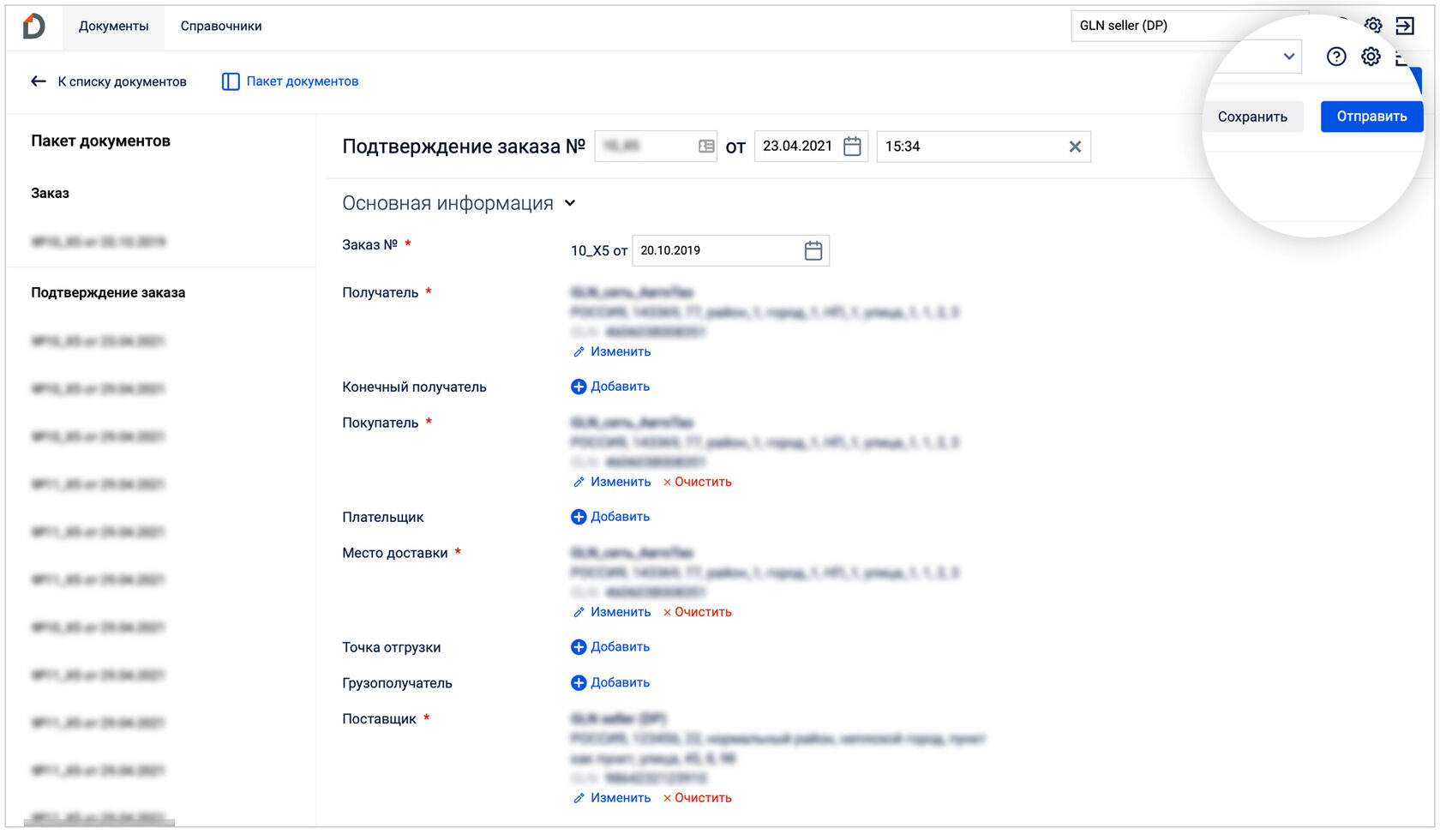The height and width of the screenshot is (840, 1440).
Task: Collapse the Основная информация section
Action: point(570,203)
